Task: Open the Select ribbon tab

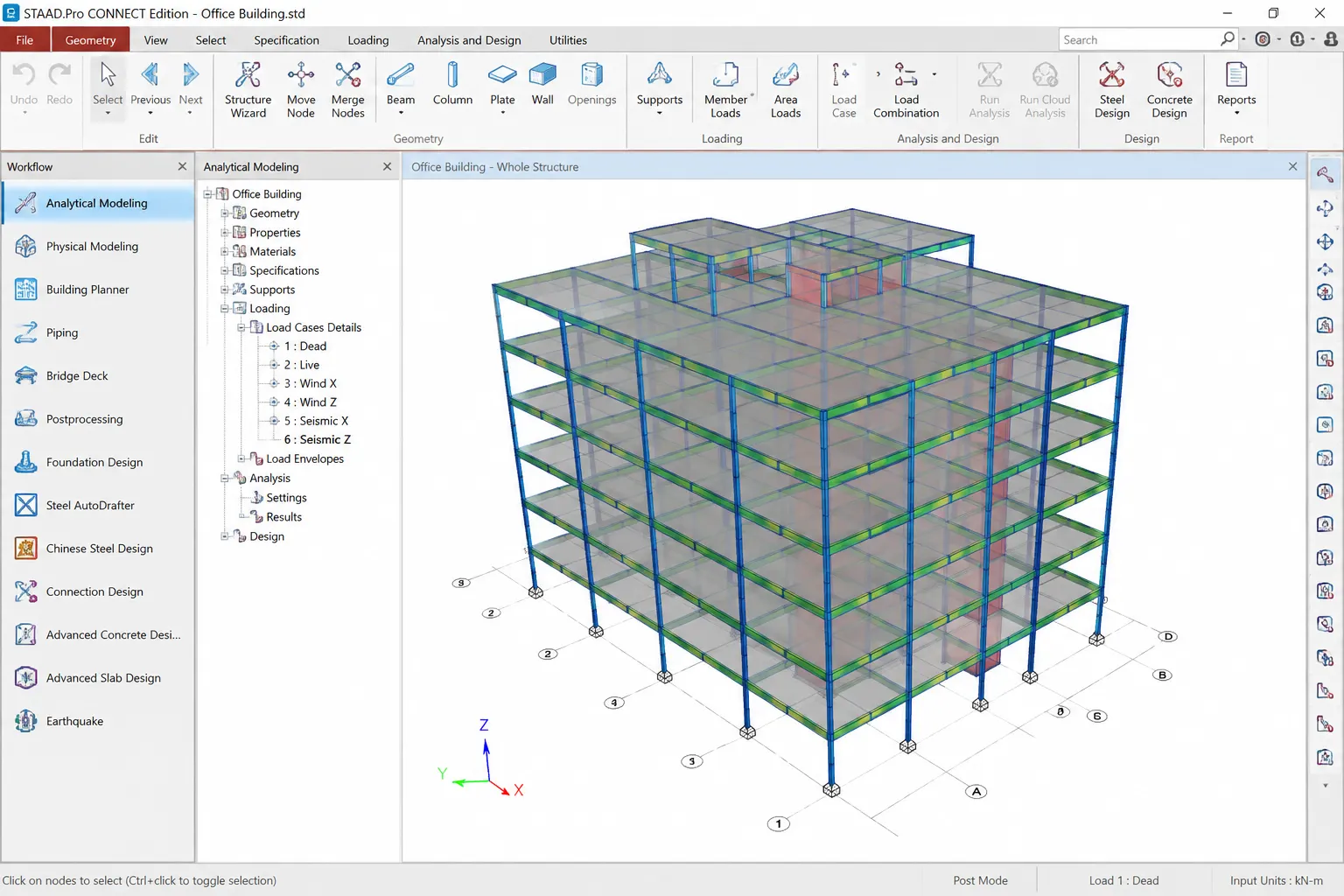Action: pyautogui.click(x=211, y=40)
